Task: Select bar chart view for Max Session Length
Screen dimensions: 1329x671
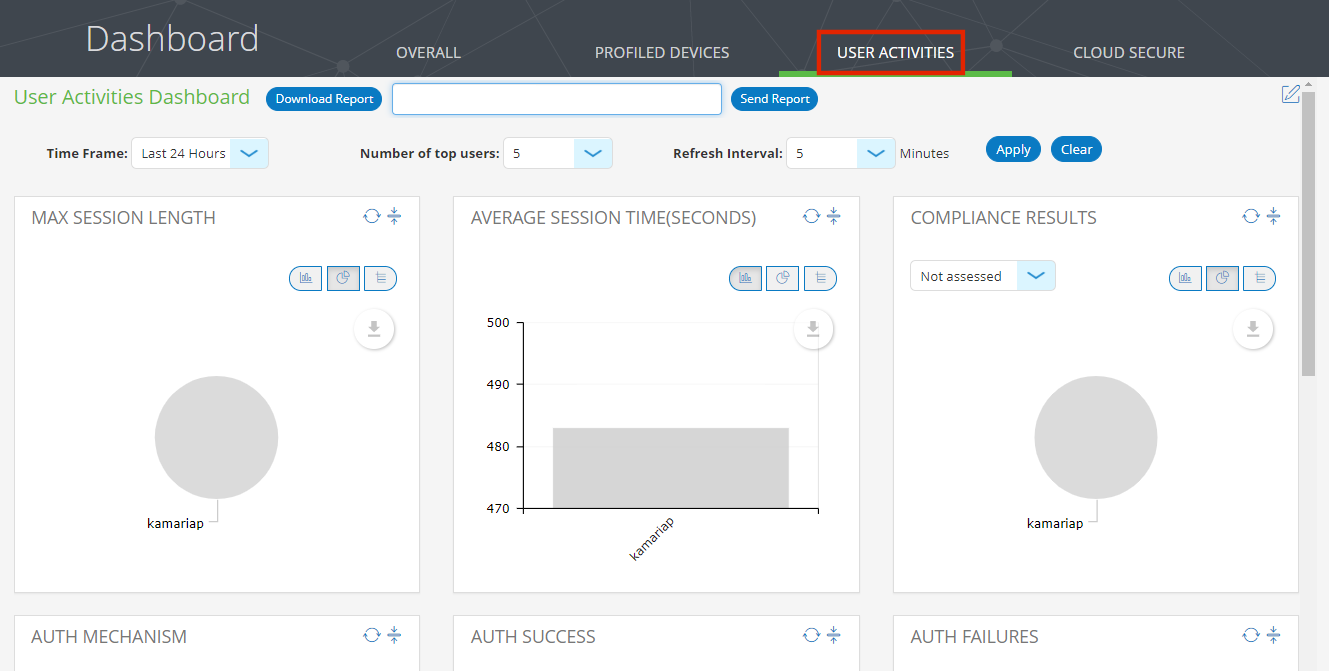Action: point(305,278)
